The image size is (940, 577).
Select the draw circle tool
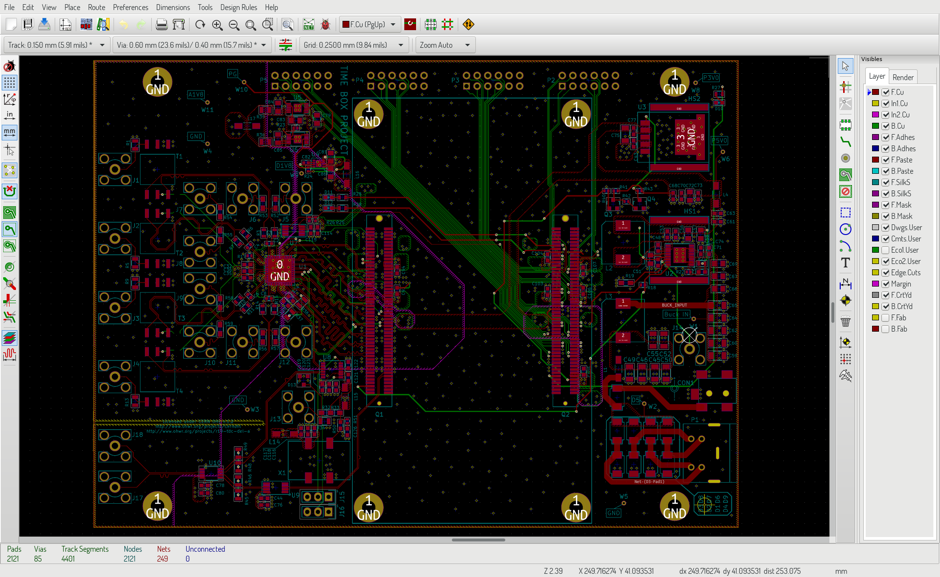tap(845, 229)
